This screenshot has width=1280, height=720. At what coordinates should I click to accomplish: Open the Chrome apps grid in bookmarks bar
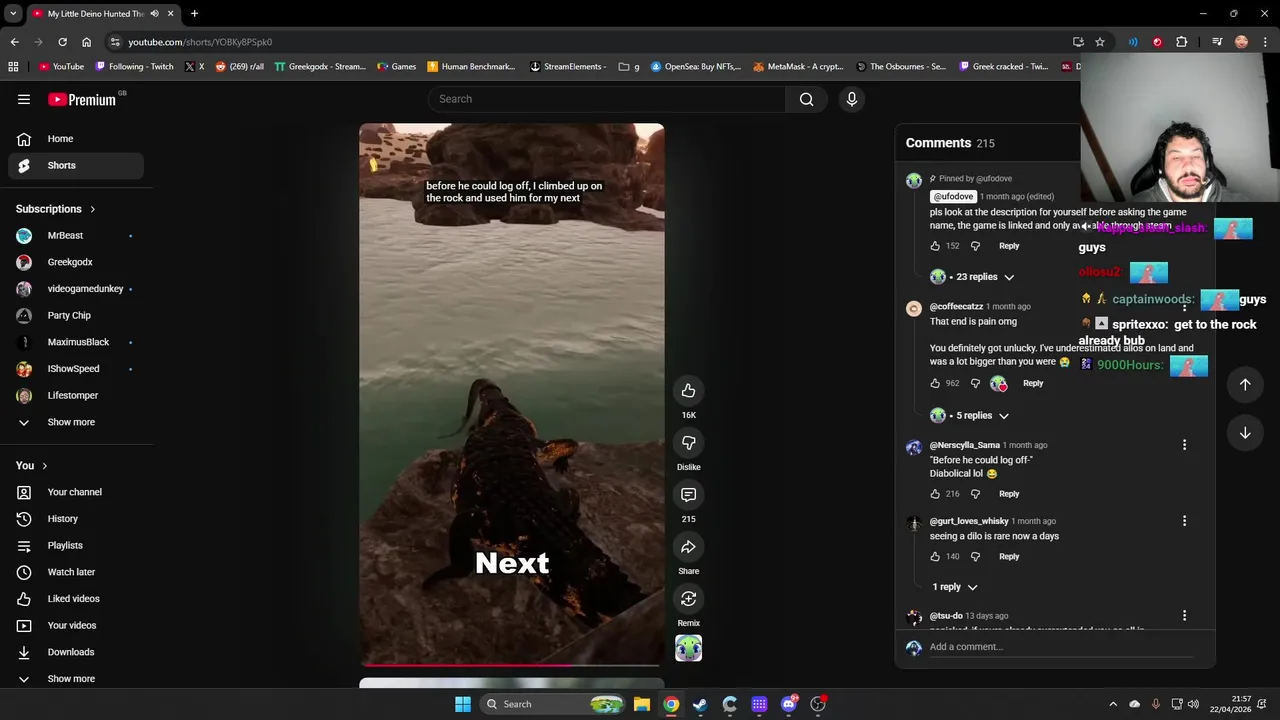[13, 67]
